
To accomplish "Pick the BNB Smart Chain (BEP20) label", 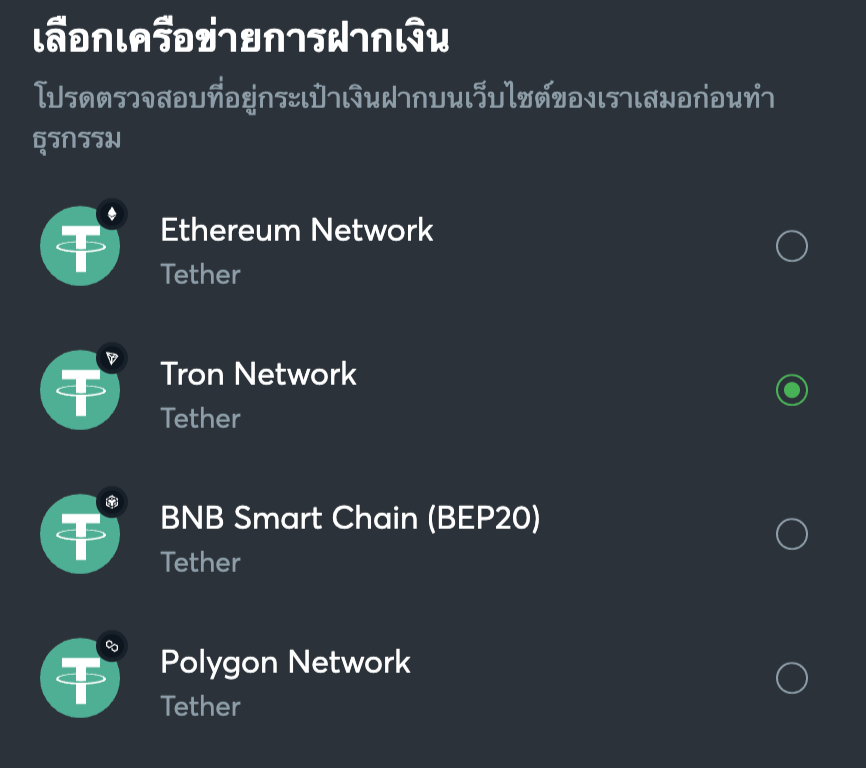I will point(350,518).
